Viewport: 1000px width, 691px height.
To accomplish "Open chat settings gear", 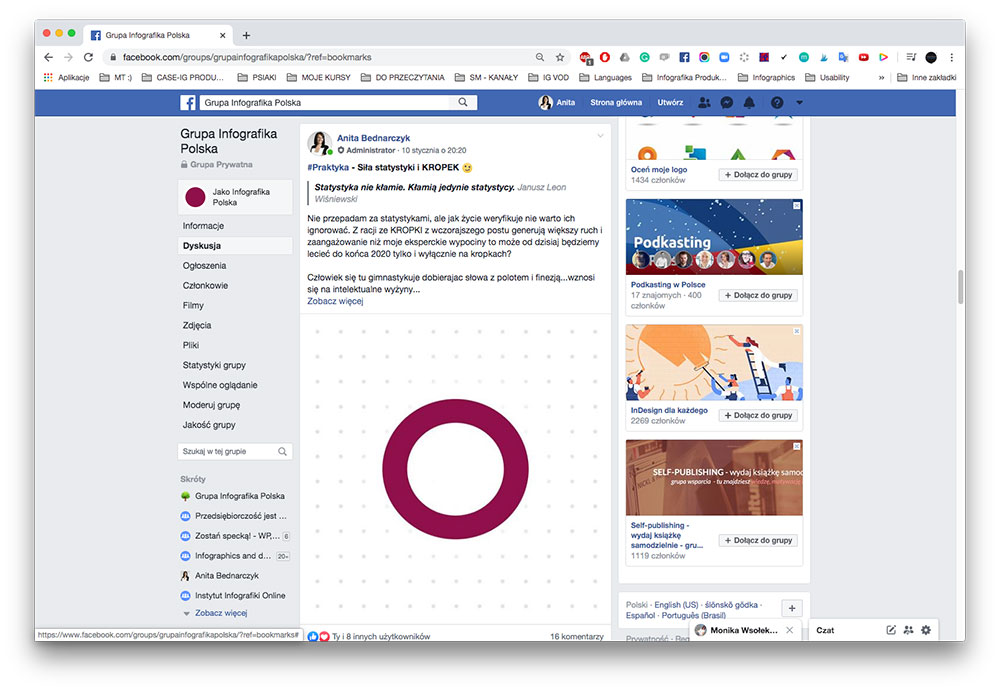I will click(926, 630).
